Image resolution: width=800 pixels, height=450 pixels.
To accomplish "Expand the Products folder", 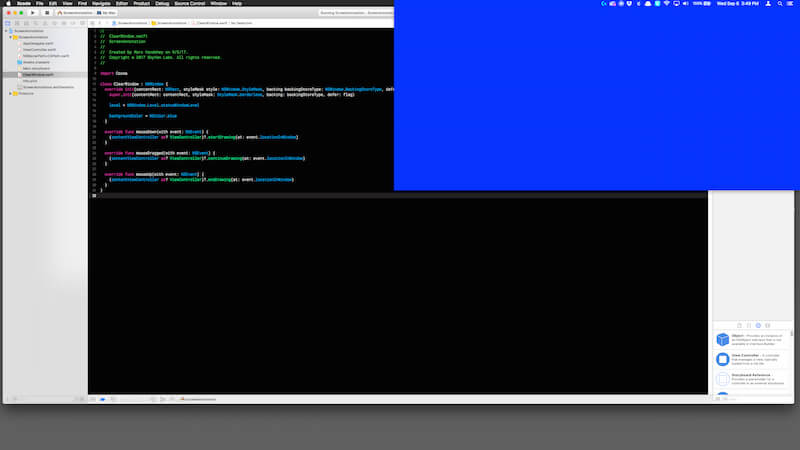I will [11, 93].
